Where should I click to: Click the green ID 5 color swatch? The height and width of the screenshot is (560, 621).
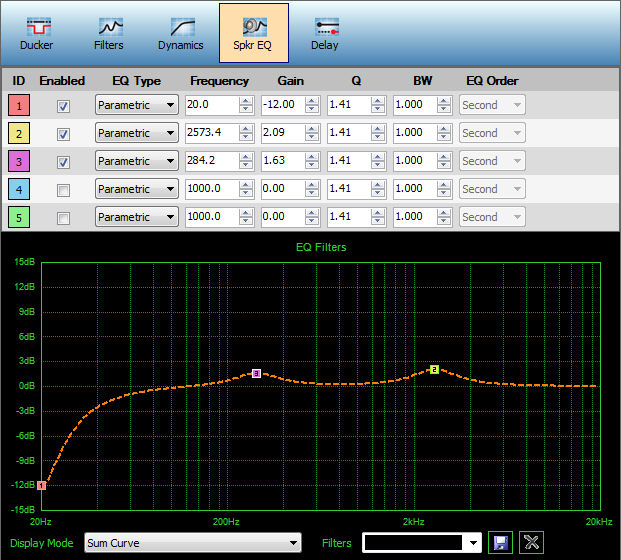(19, 217)
